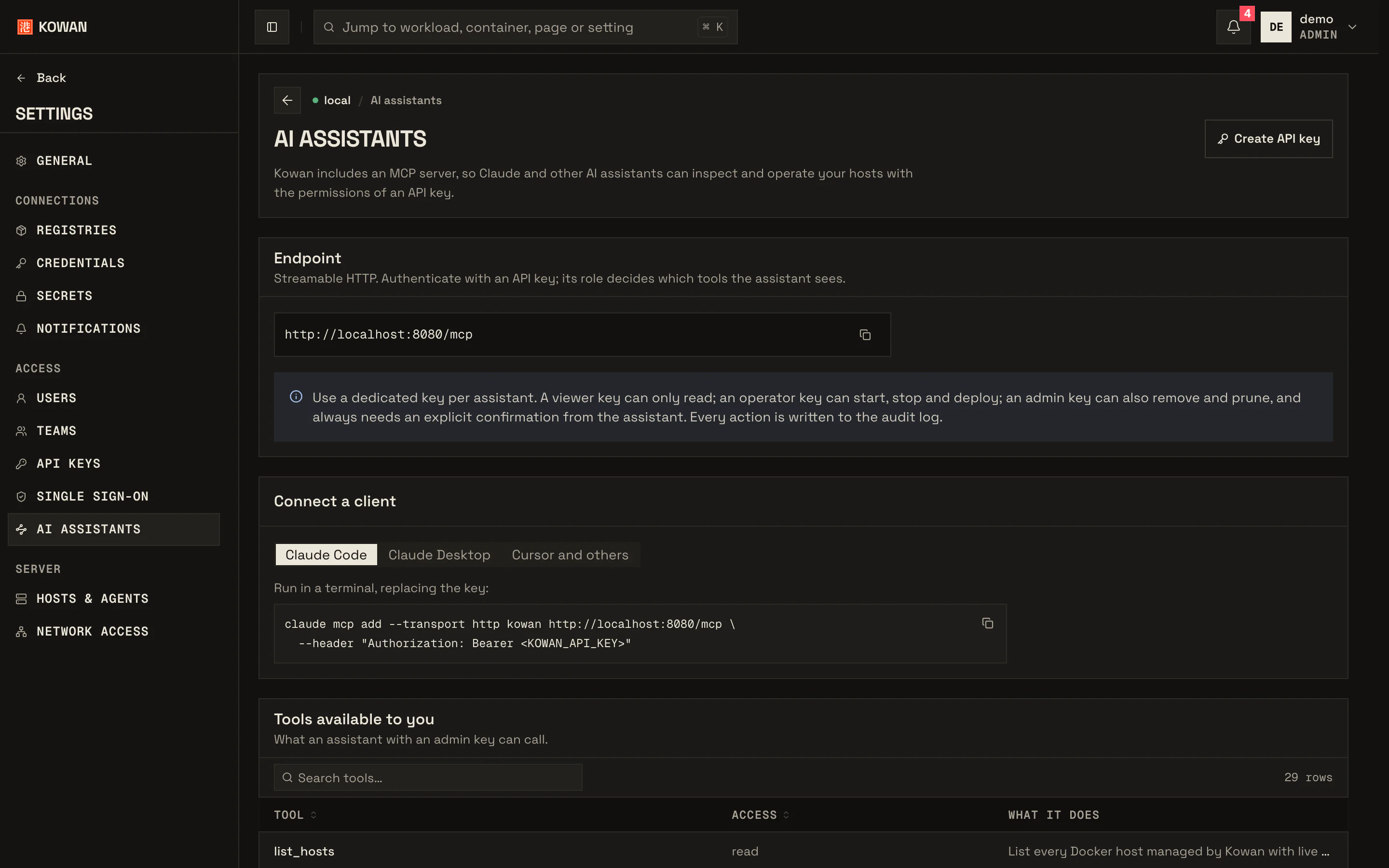Screen dimensions: 1389x868
Task: Open Hosts & Agents page
Action: coord(114,599)
